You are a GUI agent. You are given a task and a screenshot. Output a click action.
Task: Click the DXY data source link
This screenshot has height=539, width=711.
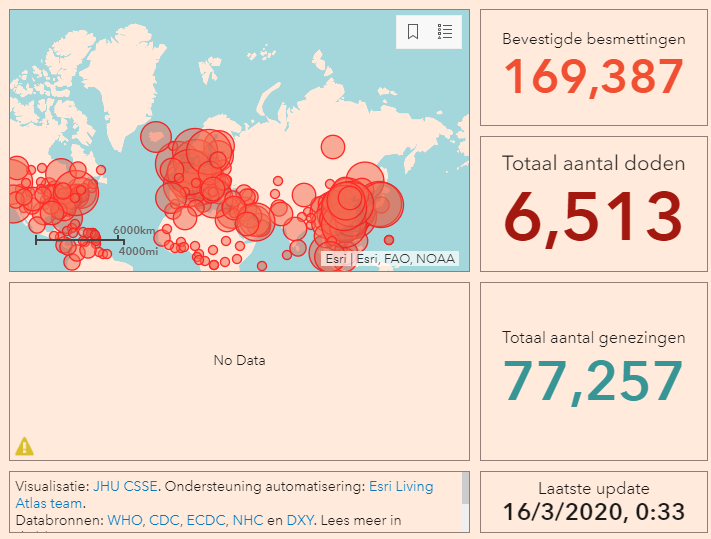(300, 521)
